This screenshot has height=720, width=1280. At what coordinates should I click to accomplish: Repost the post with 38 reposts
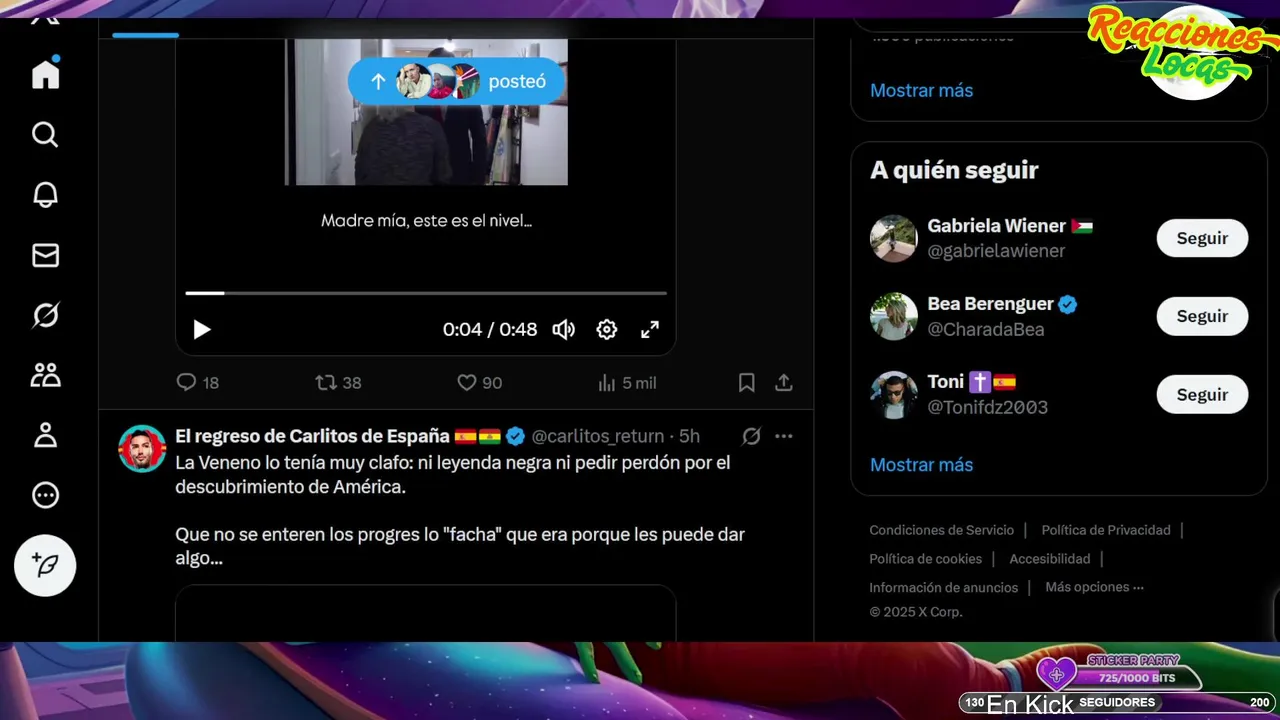click(338, 382)
